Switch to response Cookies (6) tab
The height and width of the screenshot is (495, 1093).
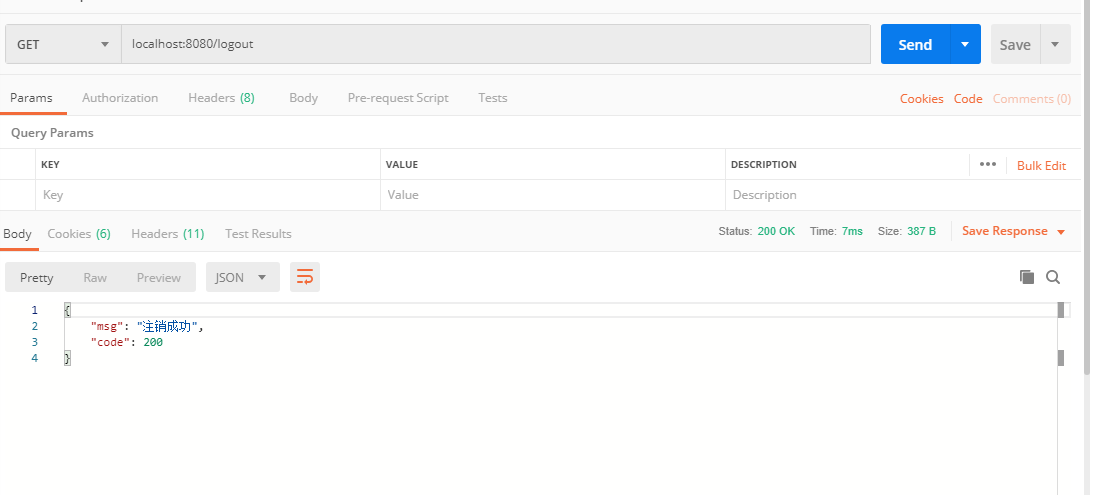pyautogui.click(x=79, y=234)
